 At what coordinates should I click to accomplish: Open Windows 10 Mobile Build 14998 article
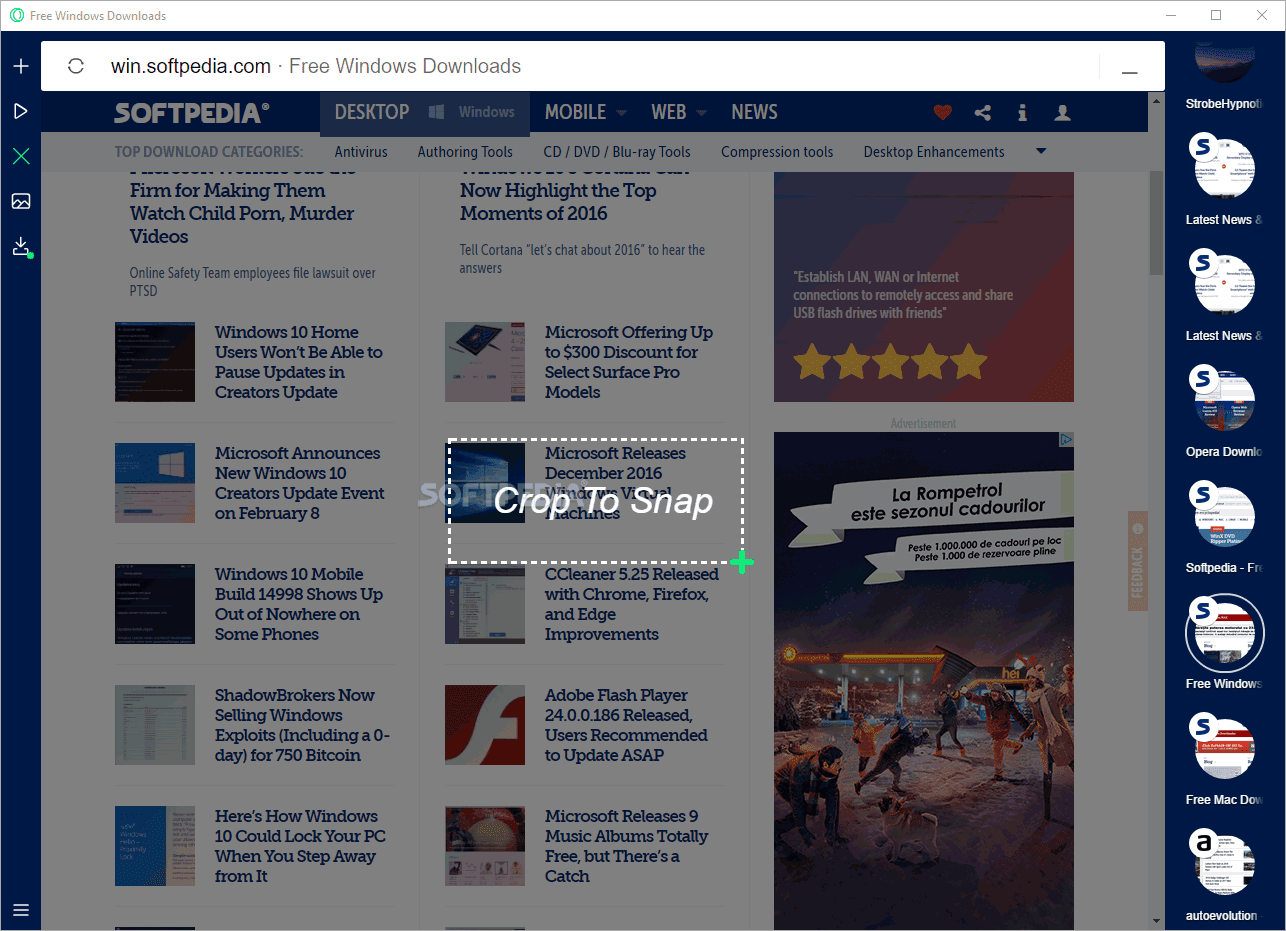pyautogui.click(x=299, y=604)
